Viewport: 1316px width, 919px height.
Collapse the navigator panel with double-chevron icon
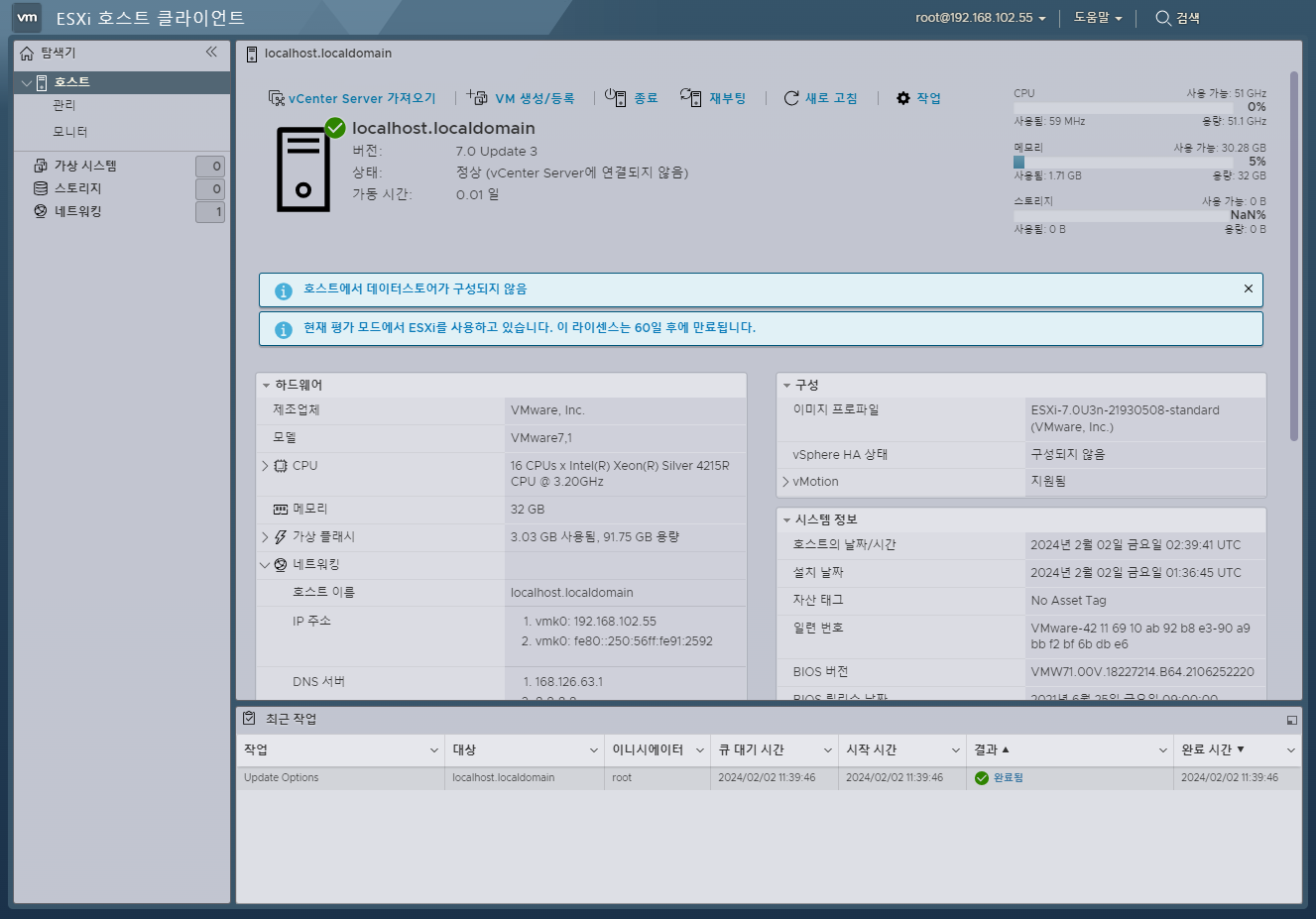point(211,52)
